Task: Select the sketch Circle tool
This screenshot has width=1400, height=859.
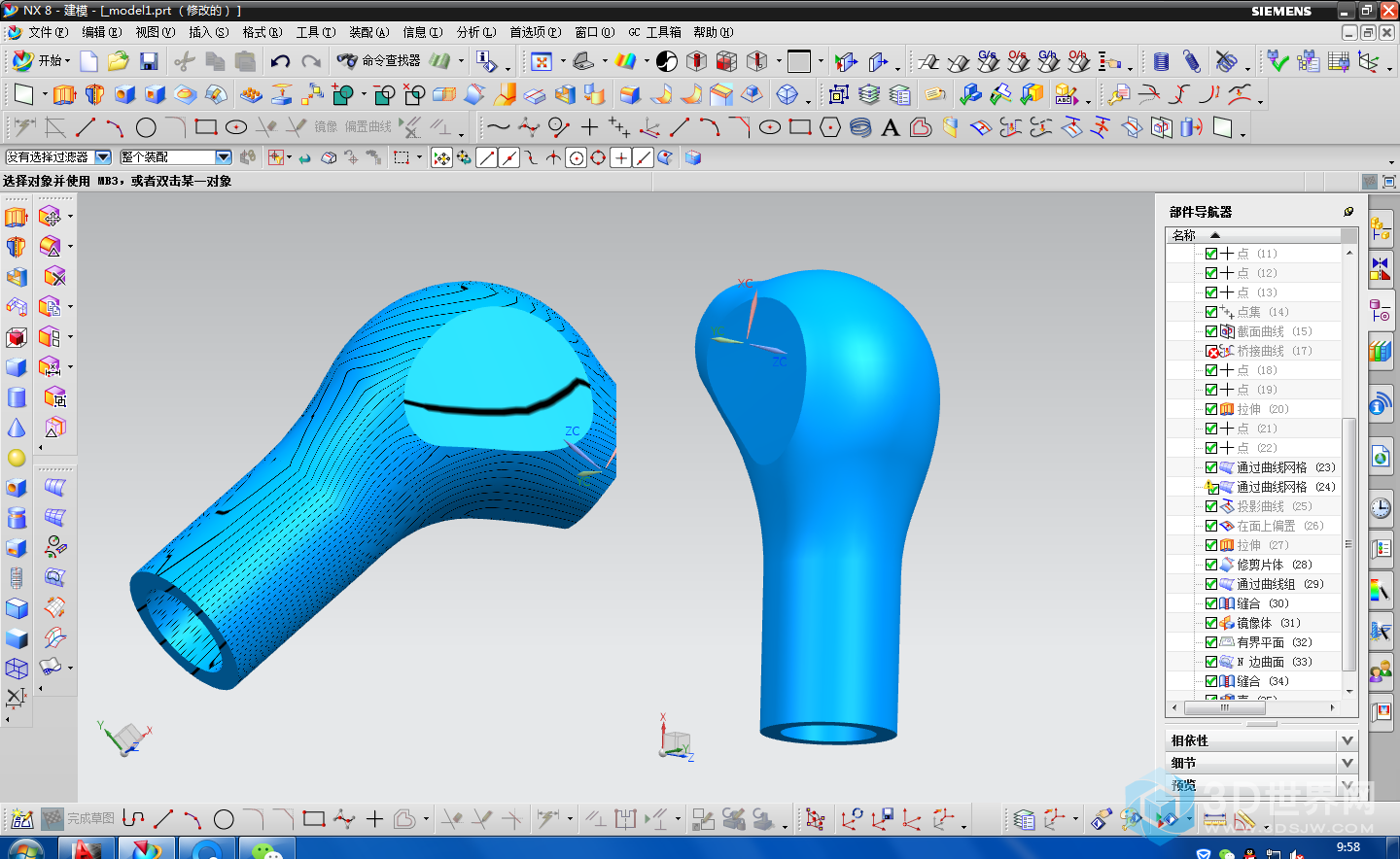Action: [146, 127]
